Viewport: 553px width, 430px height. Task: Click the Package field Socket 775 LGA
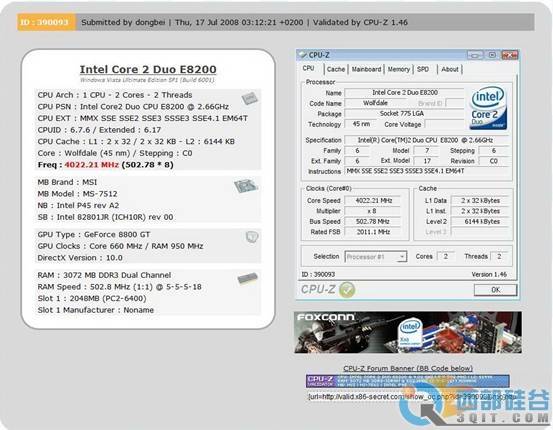(x=405, y=114)
